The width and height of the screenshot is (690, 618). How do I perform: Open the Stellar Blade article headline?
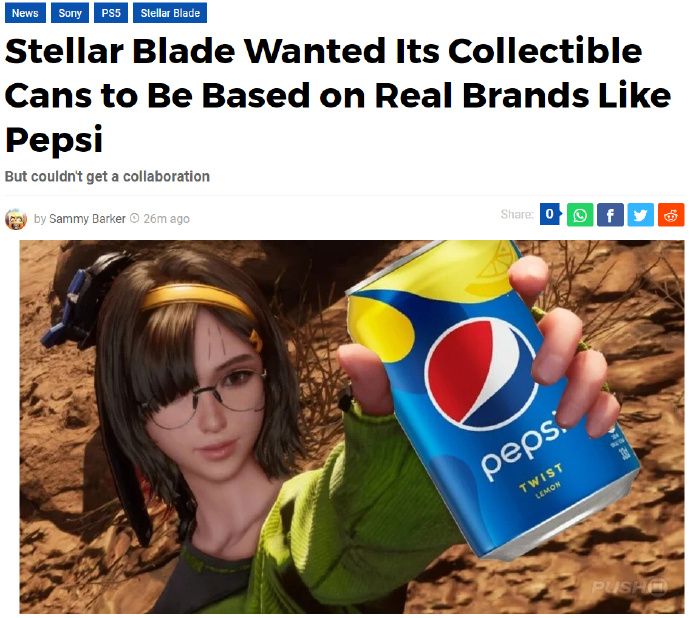tap(338, 95)
